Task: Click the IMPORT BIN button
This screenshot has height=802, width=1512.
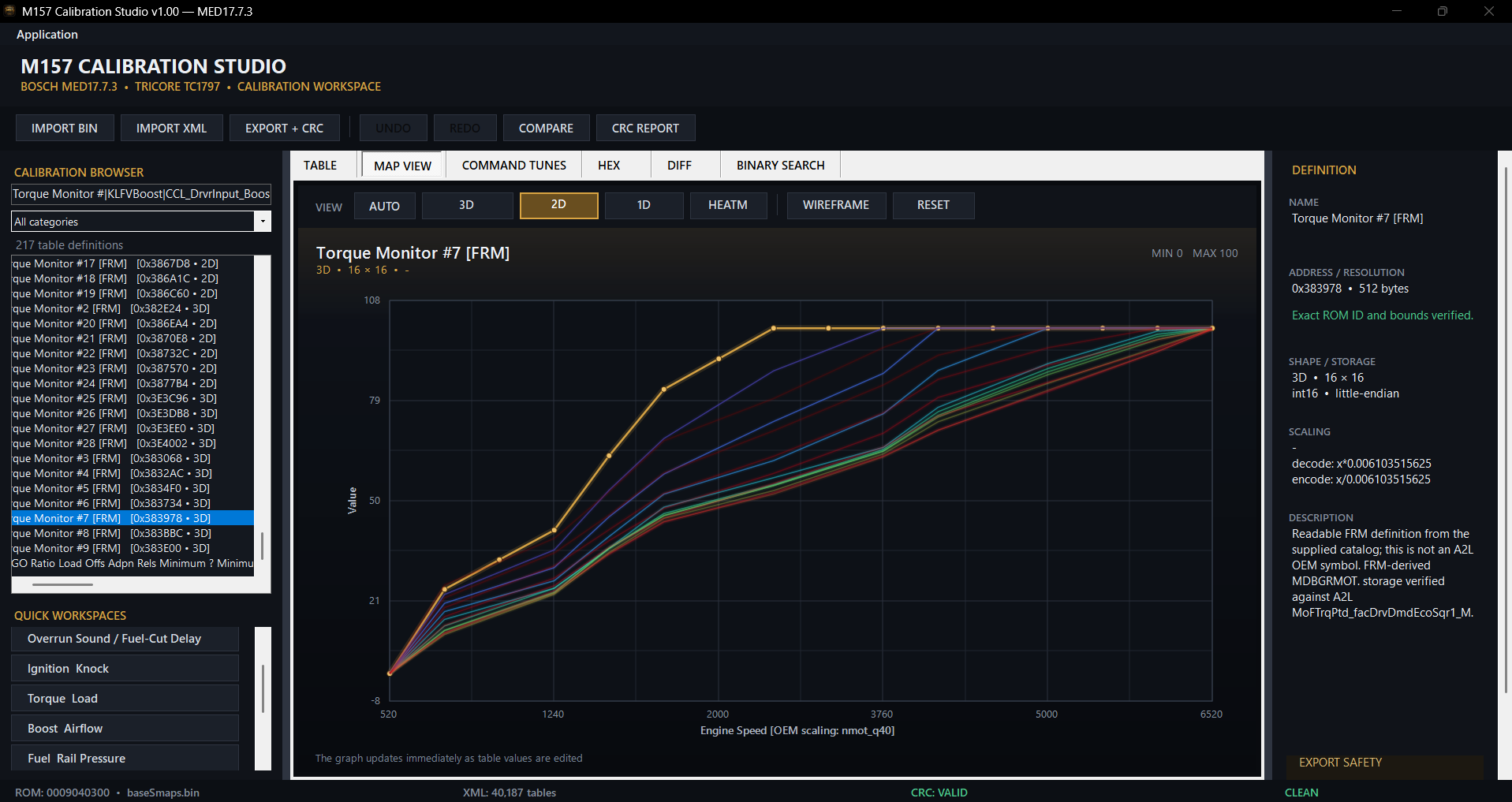Action: 65,128
